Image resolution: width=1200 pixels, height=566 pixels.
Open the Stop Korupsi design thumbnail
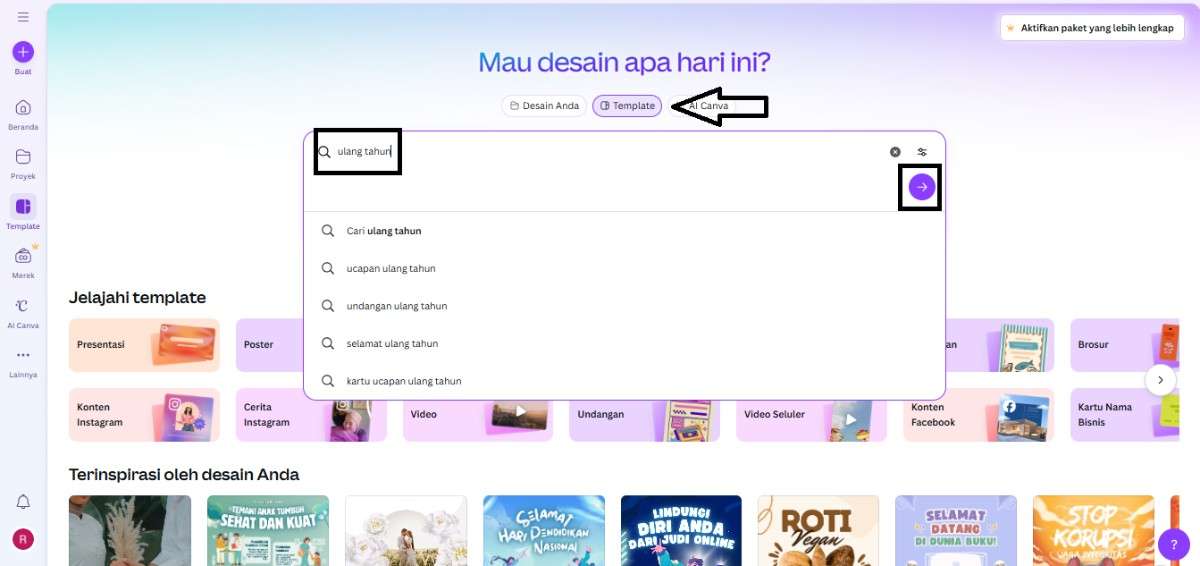point(1093,530)
